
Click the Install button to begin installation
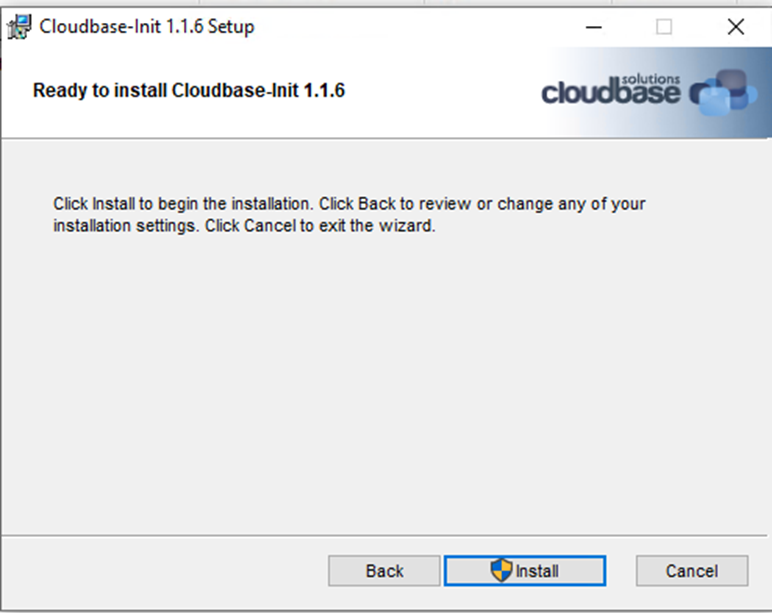pos(525,571)
